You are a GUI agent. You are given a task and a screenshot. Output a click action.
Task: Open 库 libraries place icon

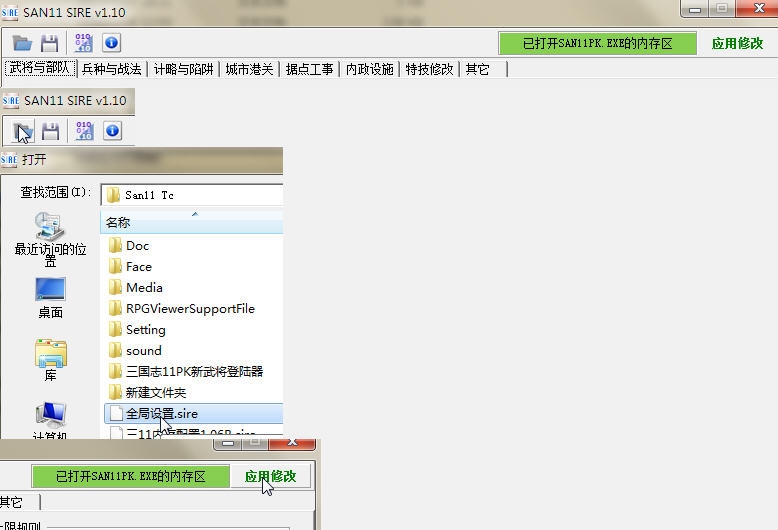coord(51,360)
